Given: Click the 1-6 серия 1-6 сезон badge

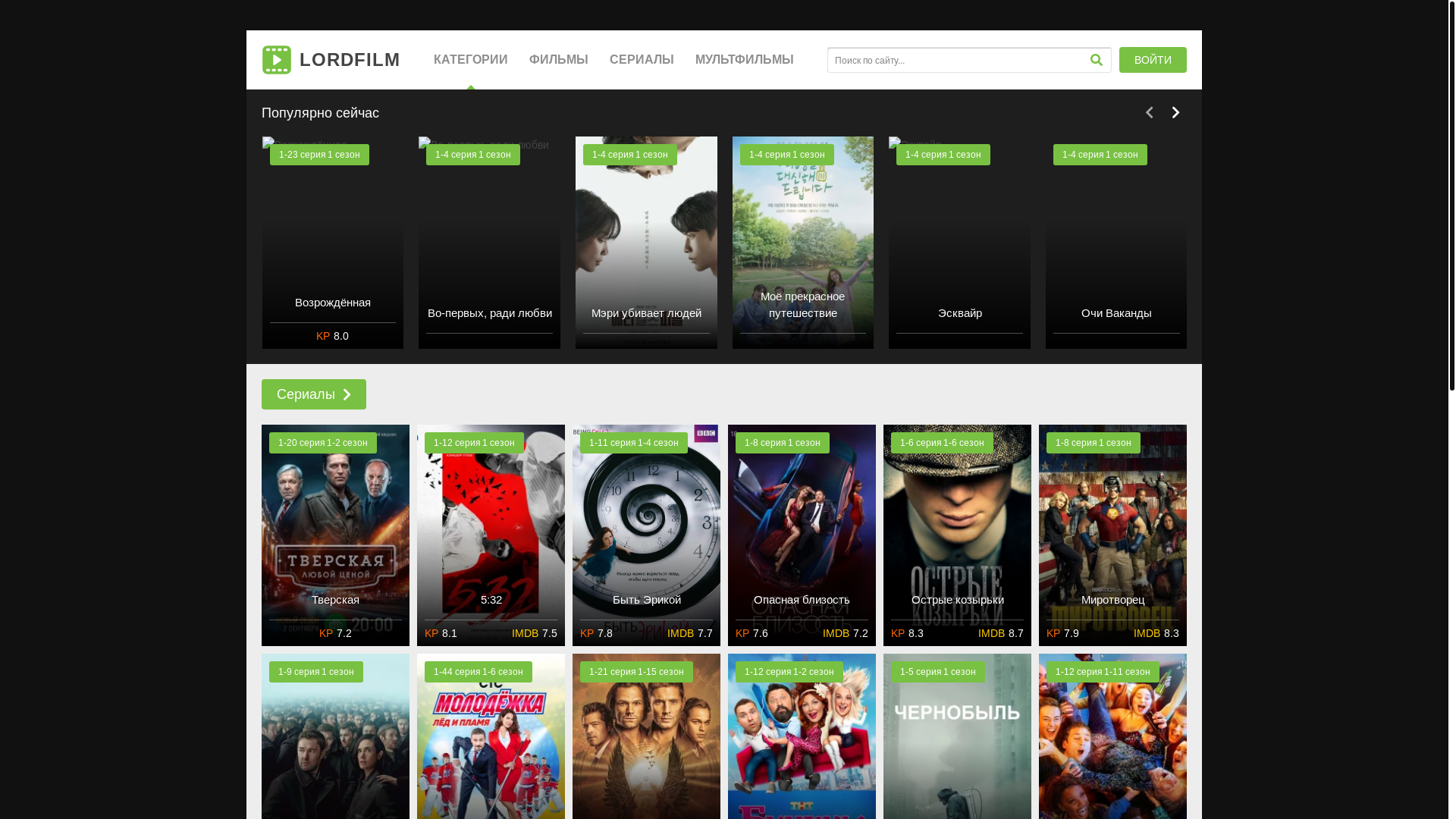Looking at the screenshot, I should (x=942, y=443).
